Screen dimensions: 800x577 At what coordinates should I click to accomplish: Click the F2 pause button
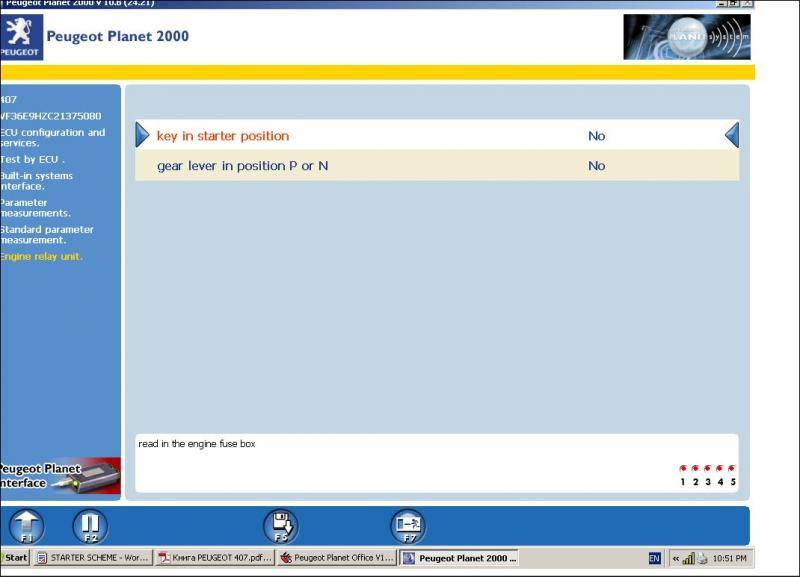coord(89,525)
